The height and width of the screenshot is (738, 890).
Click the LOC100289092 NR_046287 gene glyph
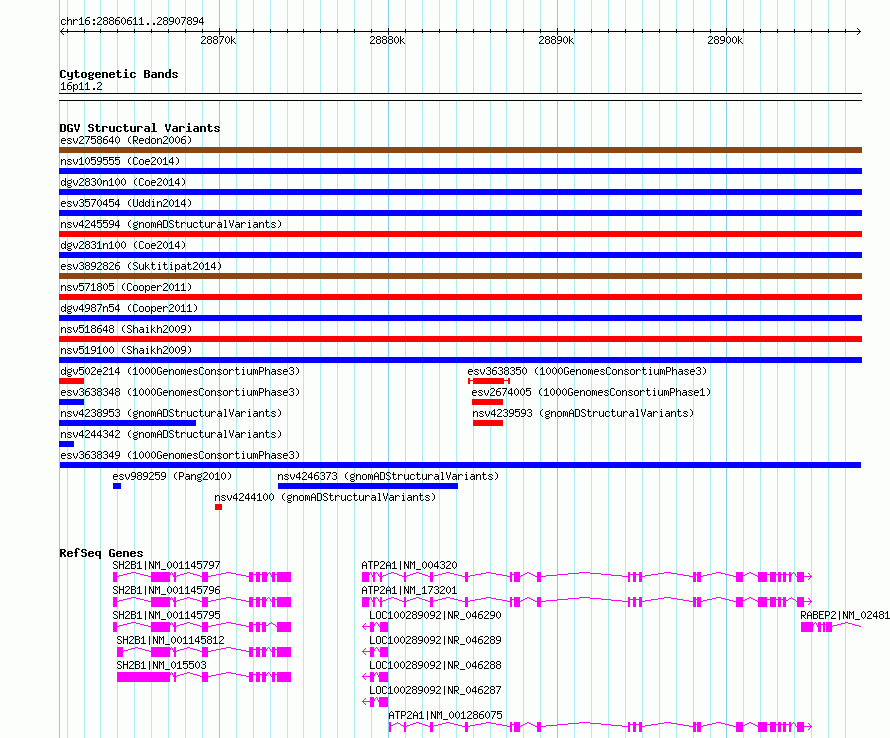coord(375,702)
